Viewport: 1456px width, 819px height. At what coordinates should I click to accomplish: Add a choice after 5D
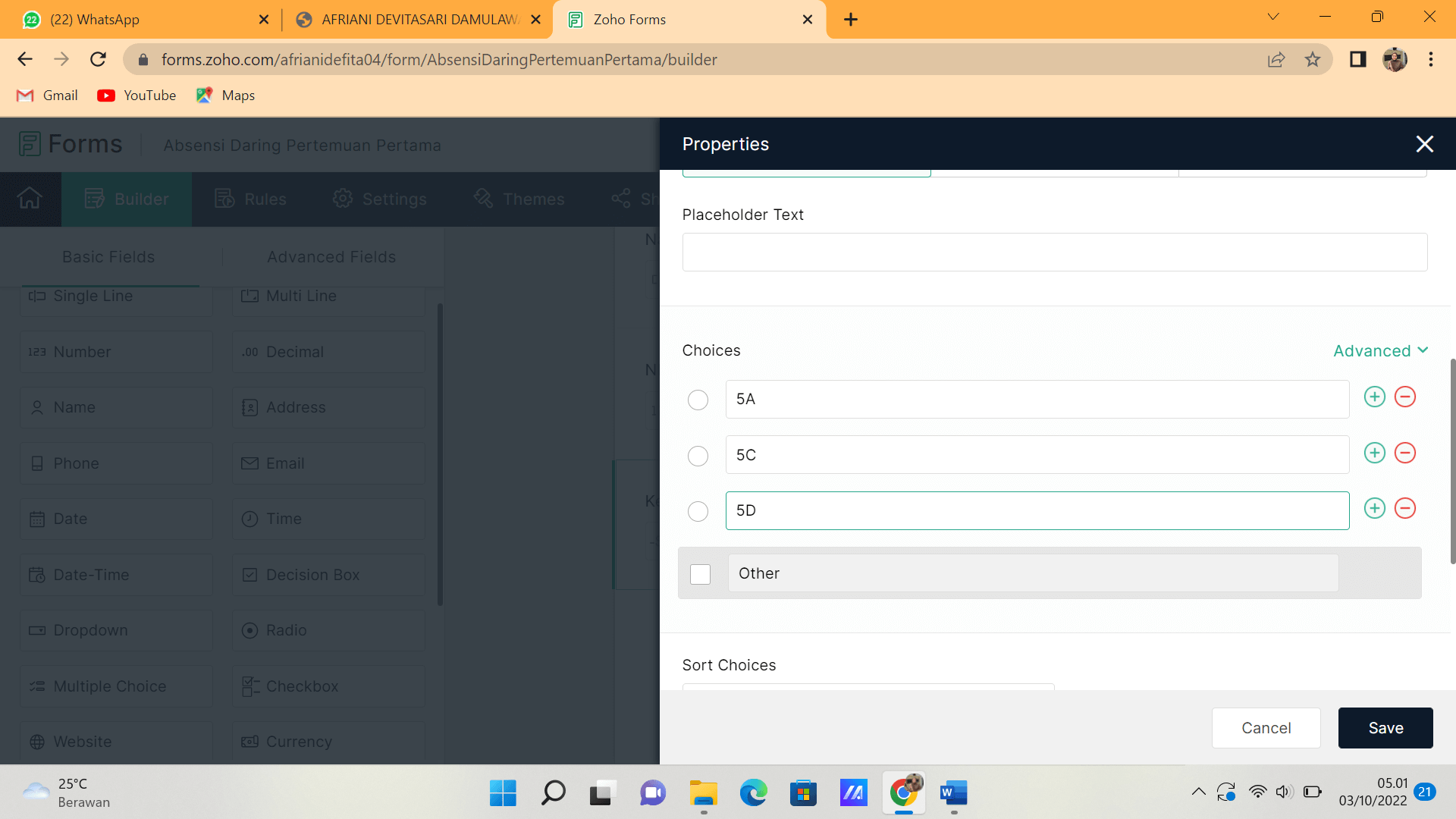point(1374,508)
